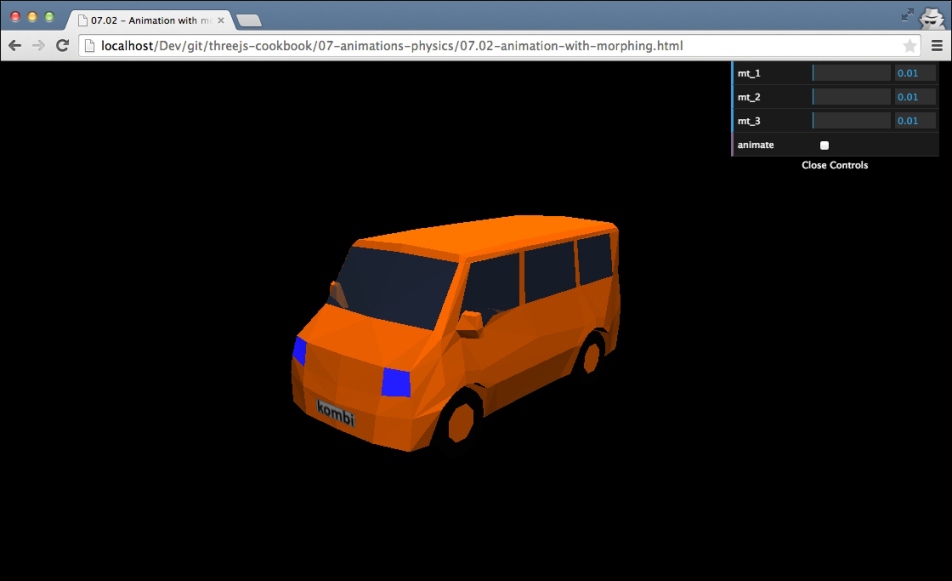This screenshot has height=581, width=952.
Task: Minimize the browser window with yellow button
Action: coord(32,18)
